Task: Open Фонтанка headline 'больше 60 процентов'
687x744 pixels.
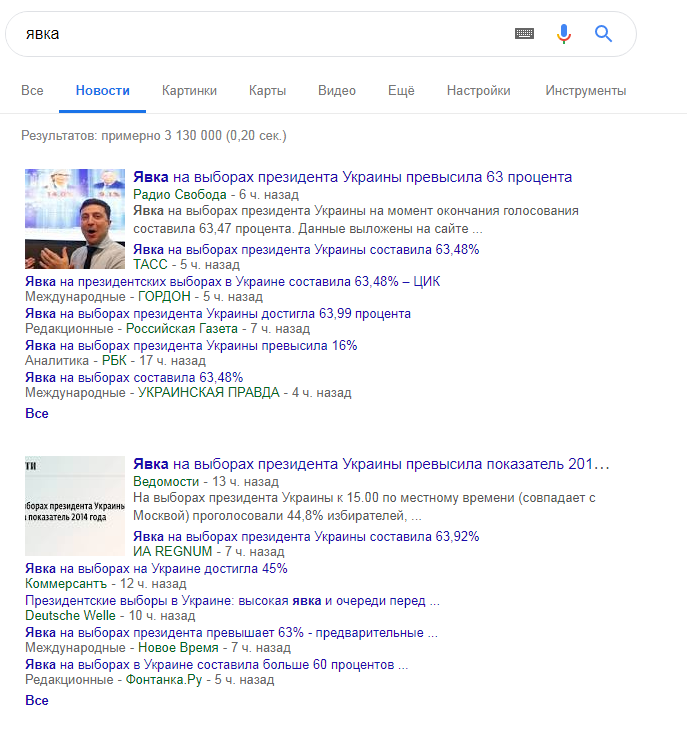Action: (216, 665)
